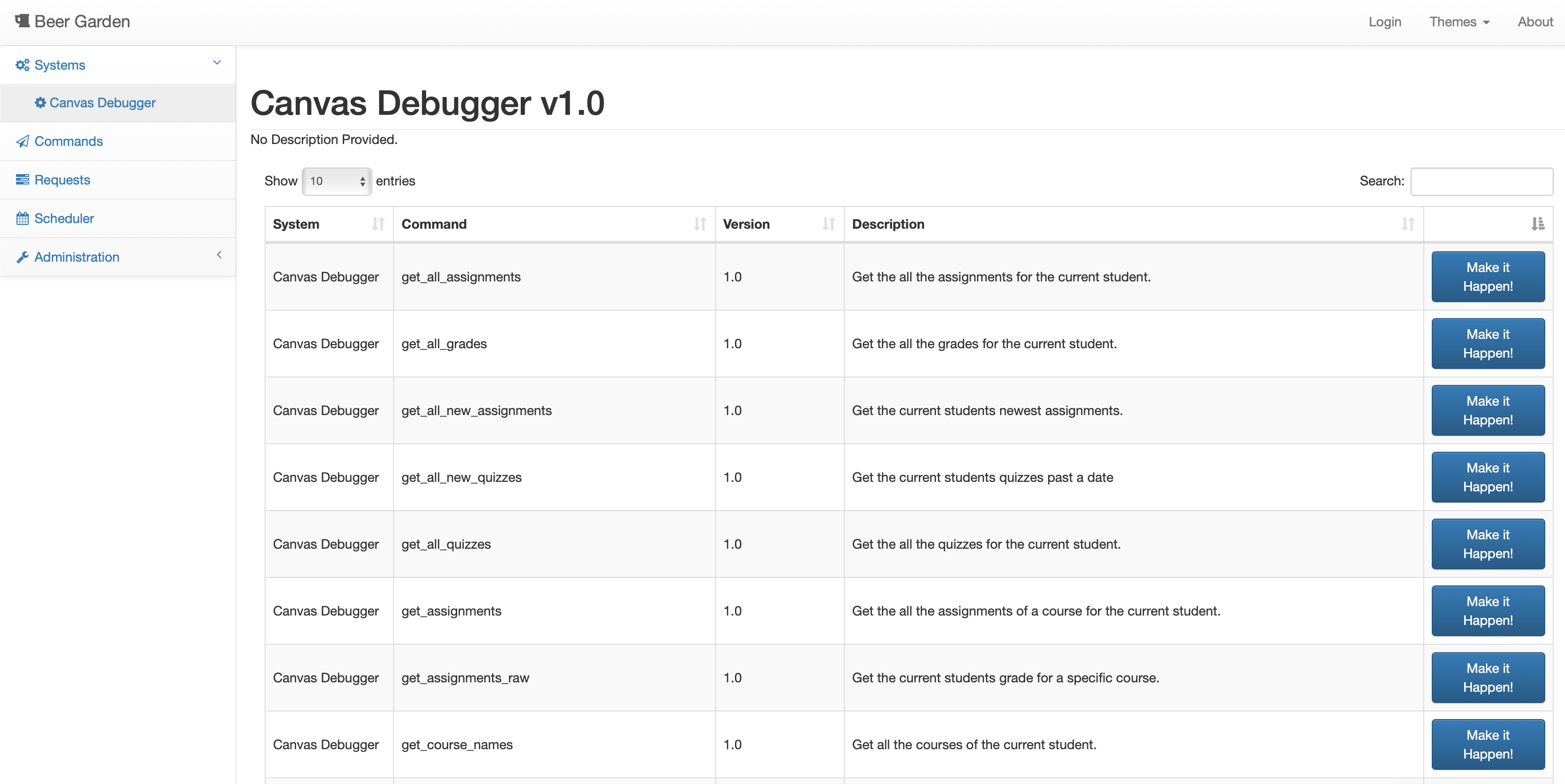The height and width of the screenshot is (784, 1565).
Task: Click the Systems gears icon in sidebar
Action: tap(23, 65)
